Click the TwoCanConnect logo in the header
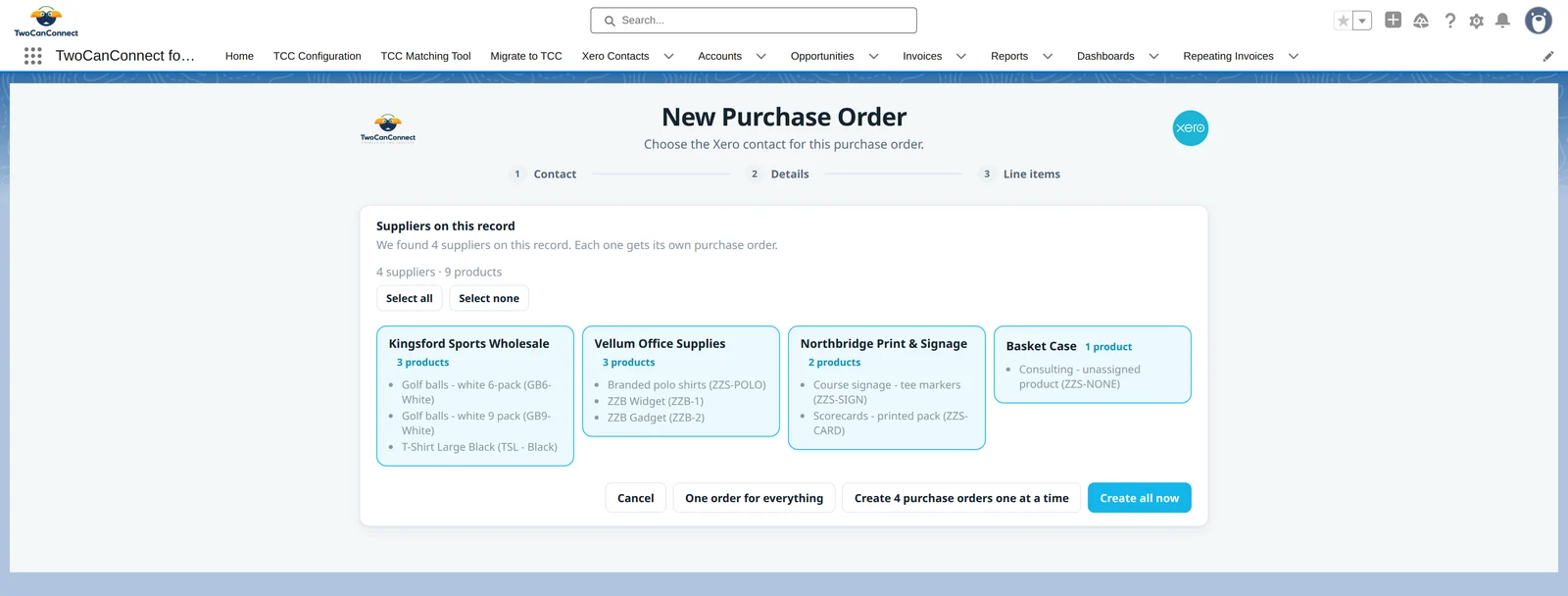Viewport: 1568px width, 596px height. point(46,21)
